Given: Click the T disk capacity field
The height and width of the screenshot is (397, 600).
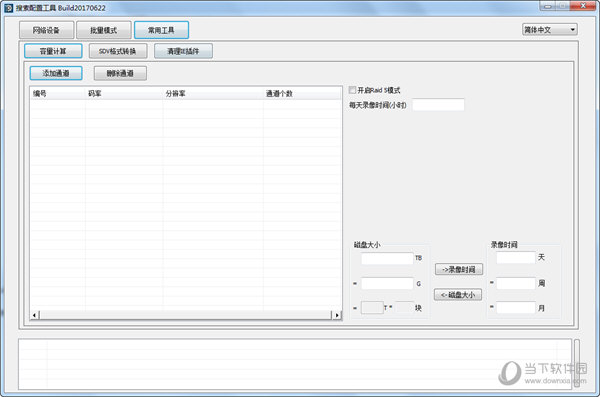Looking at the screenshot, I should click(372, 307).
